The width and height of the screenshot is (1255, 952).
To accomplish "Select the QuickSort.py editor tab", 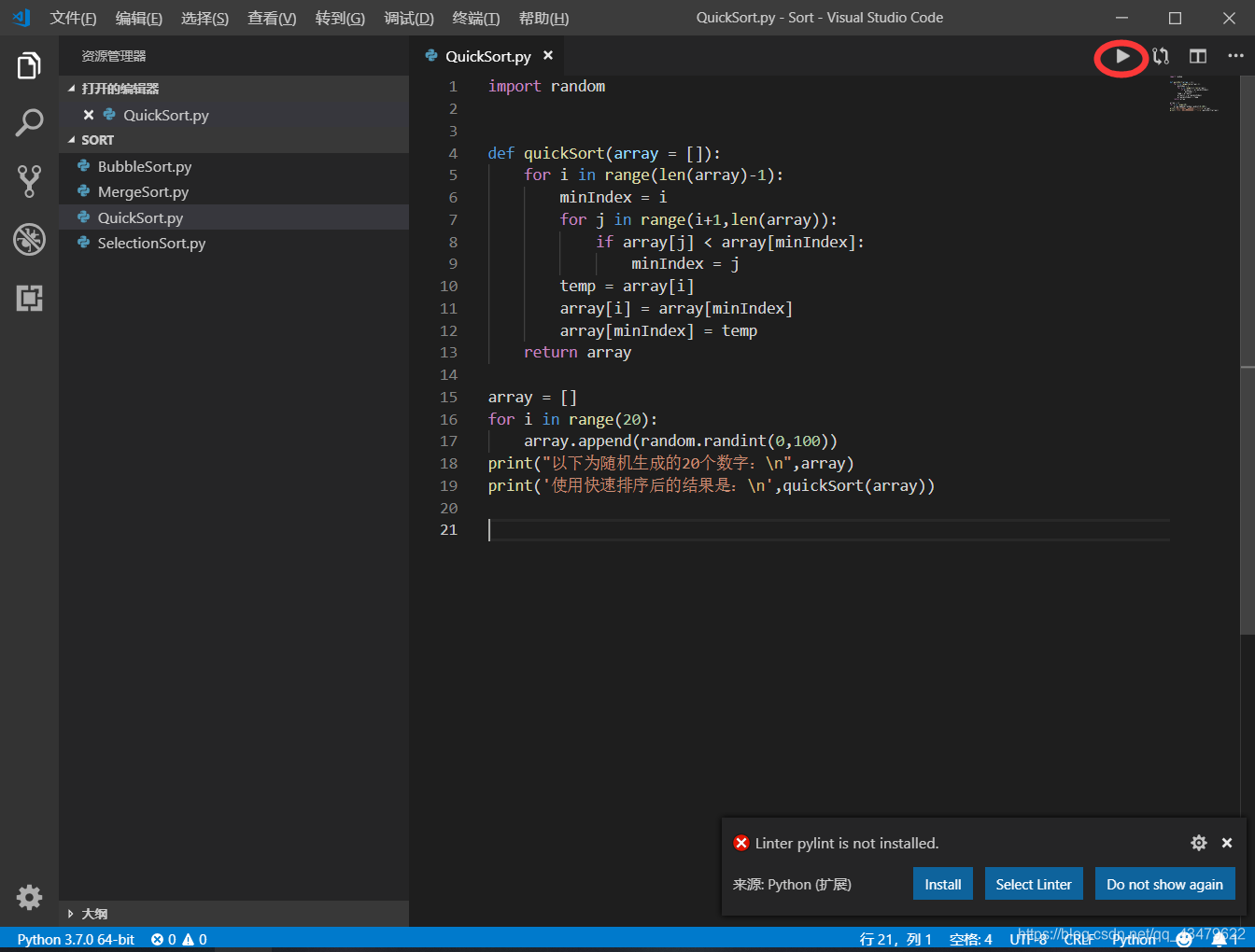I will pyautogui.click(x=488, y=56).
